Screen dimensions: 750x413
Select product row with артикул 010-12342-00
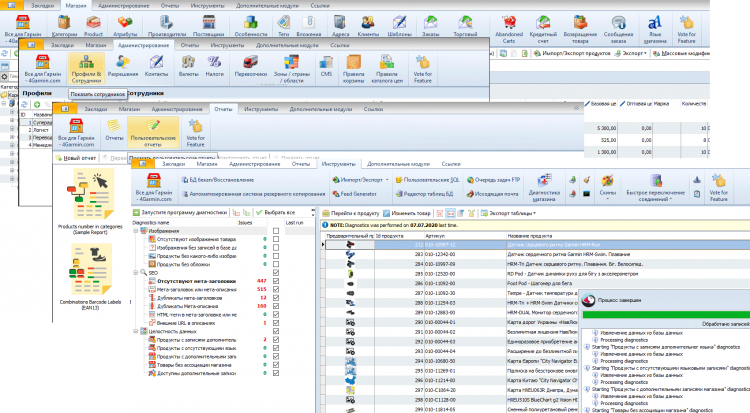click(536, 254)
